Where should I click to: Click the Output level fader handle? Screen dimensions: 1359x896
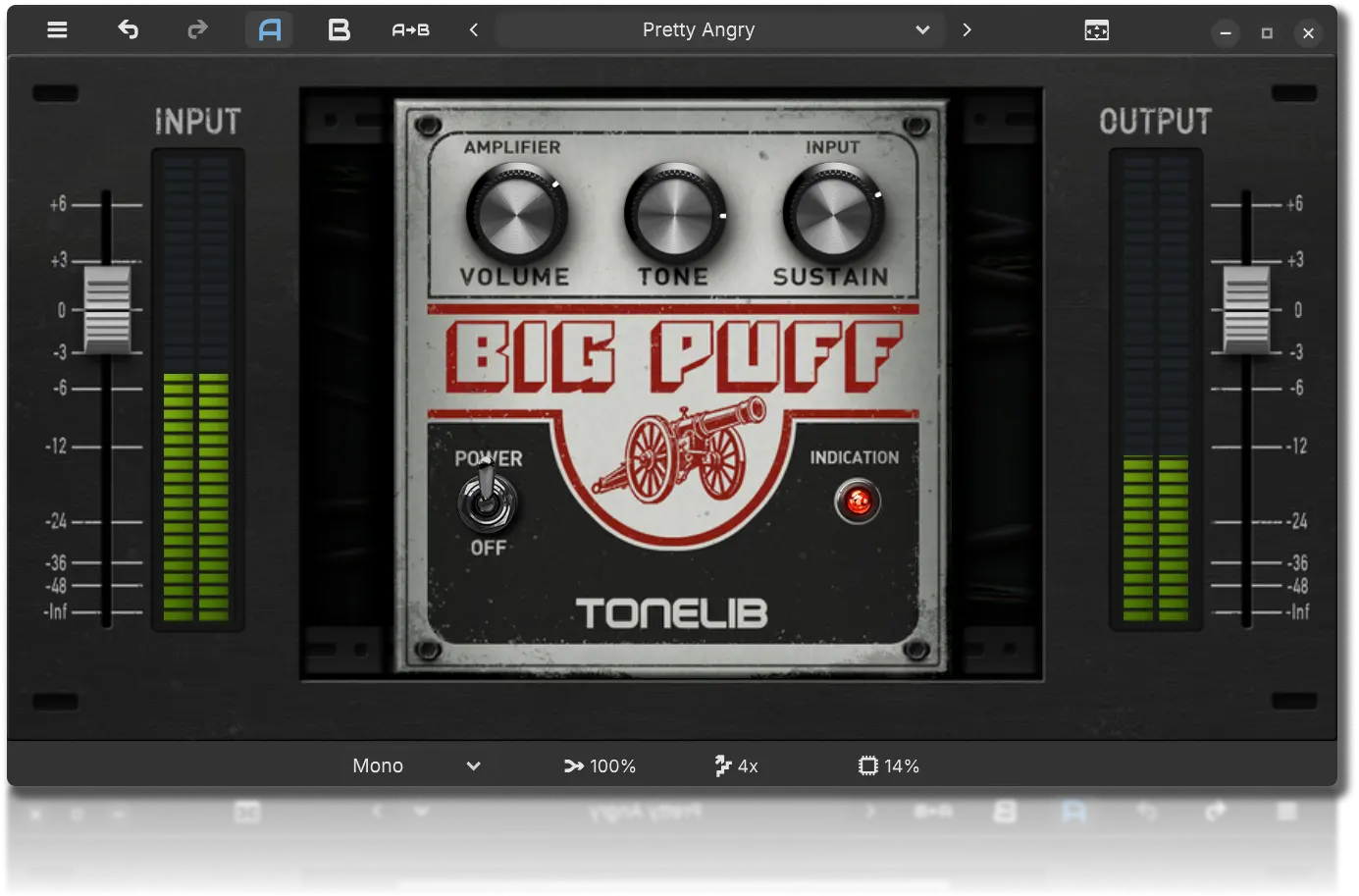point(1246,308)
